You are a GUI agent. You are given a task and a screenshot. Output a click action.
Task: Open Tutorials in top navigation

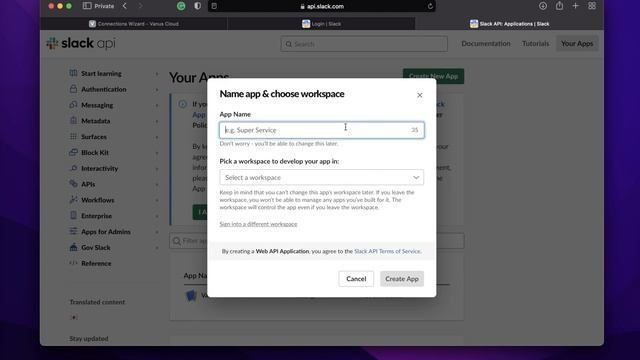pyautogui.click(x=536, y=43)
